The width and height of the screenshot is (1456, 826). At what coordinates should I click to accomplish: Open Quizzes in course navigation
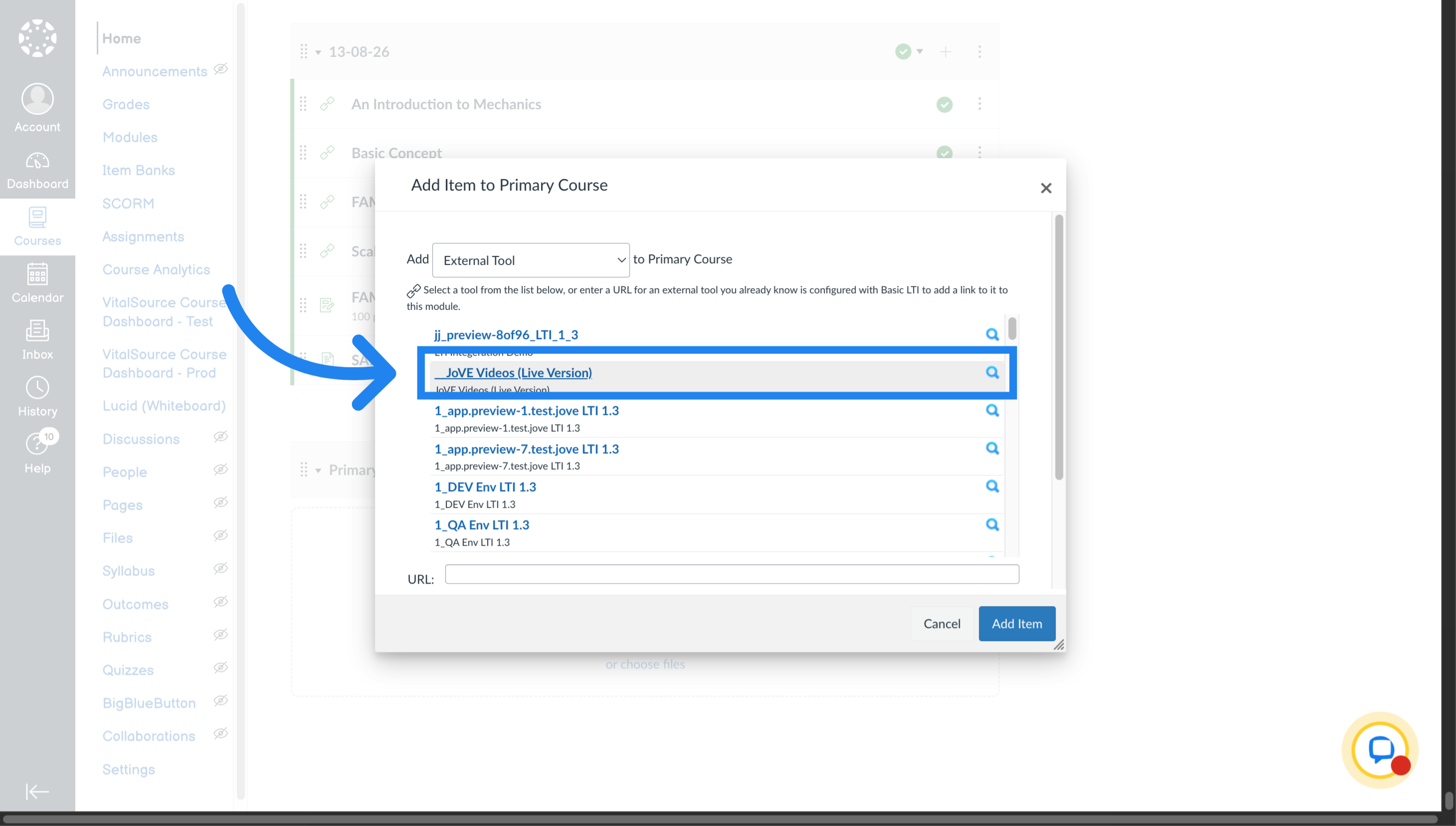(128, 670)
